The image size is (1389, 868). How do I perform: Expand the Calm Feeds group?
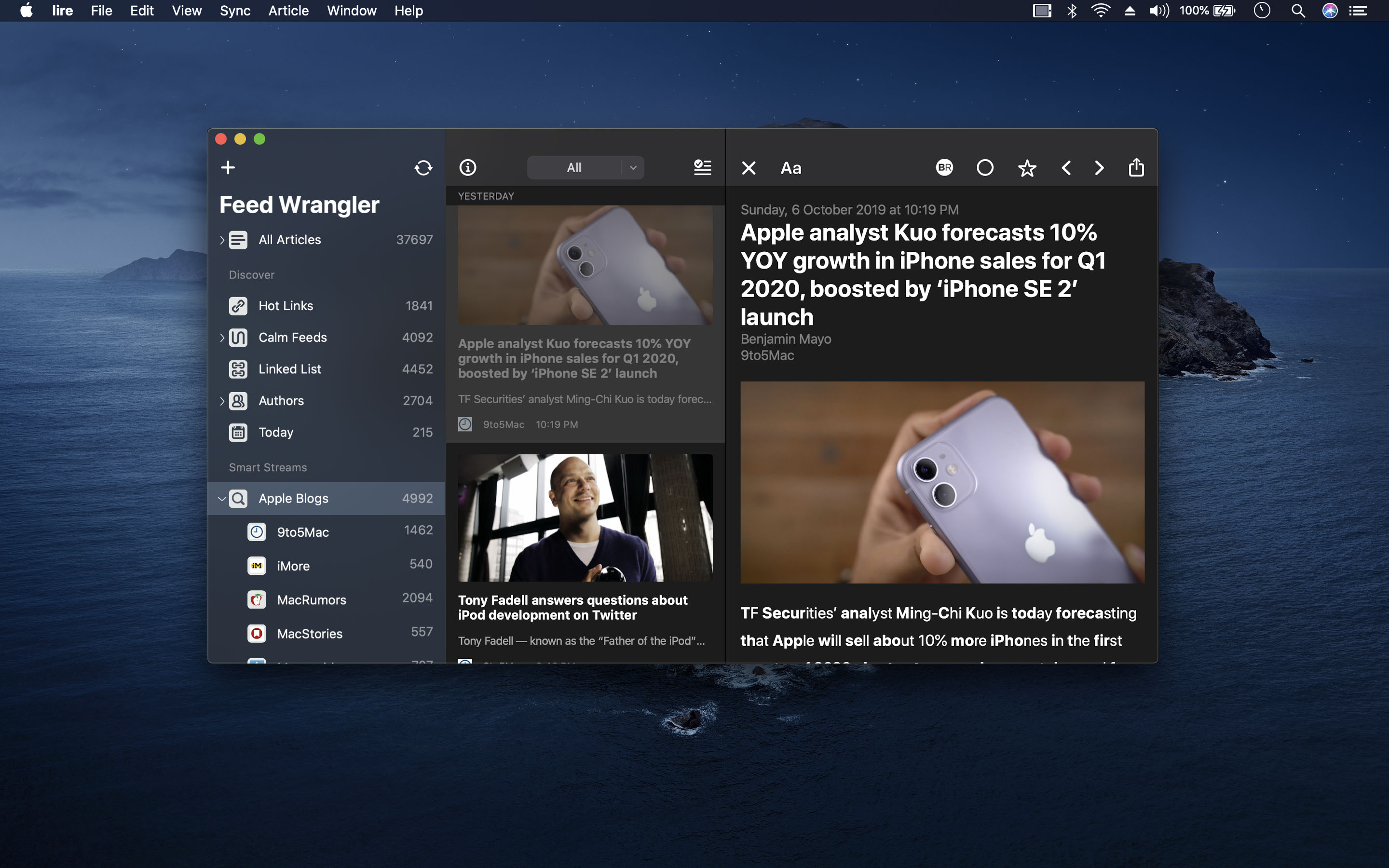click(x=222, y=338)
